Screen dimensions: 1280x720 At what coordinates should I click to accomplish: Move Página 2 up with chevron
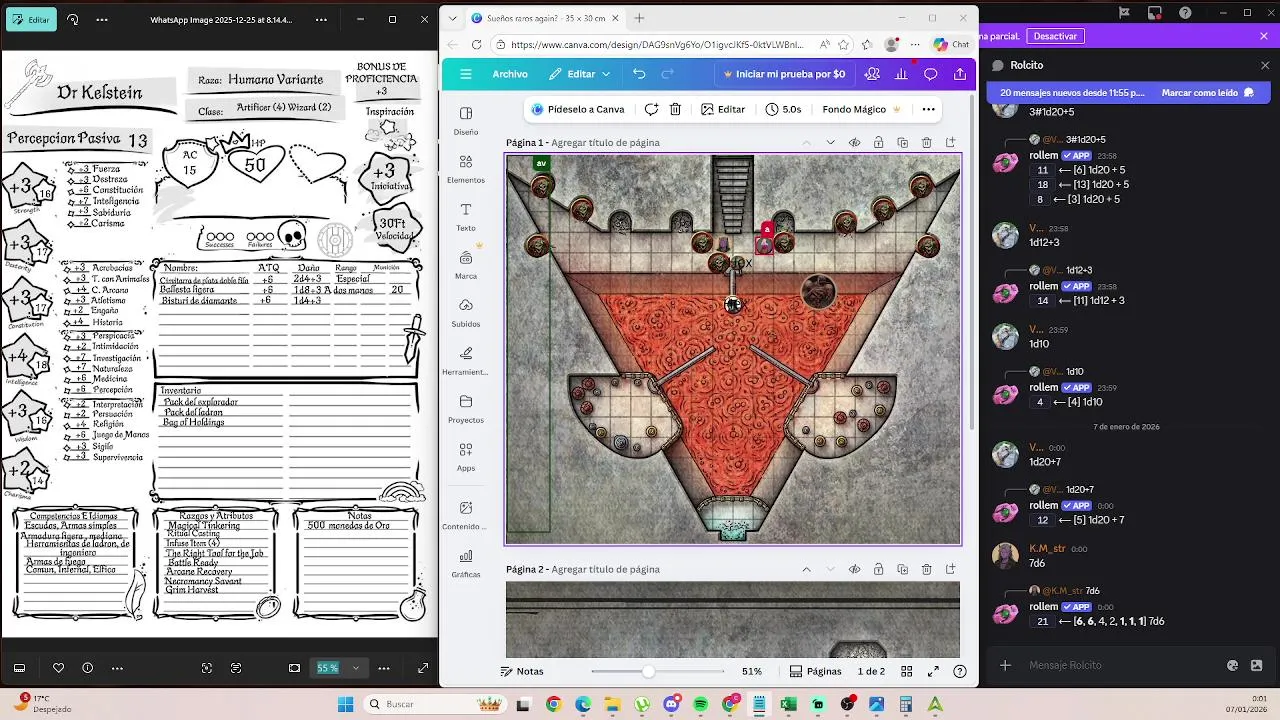[x=806, y=569]
